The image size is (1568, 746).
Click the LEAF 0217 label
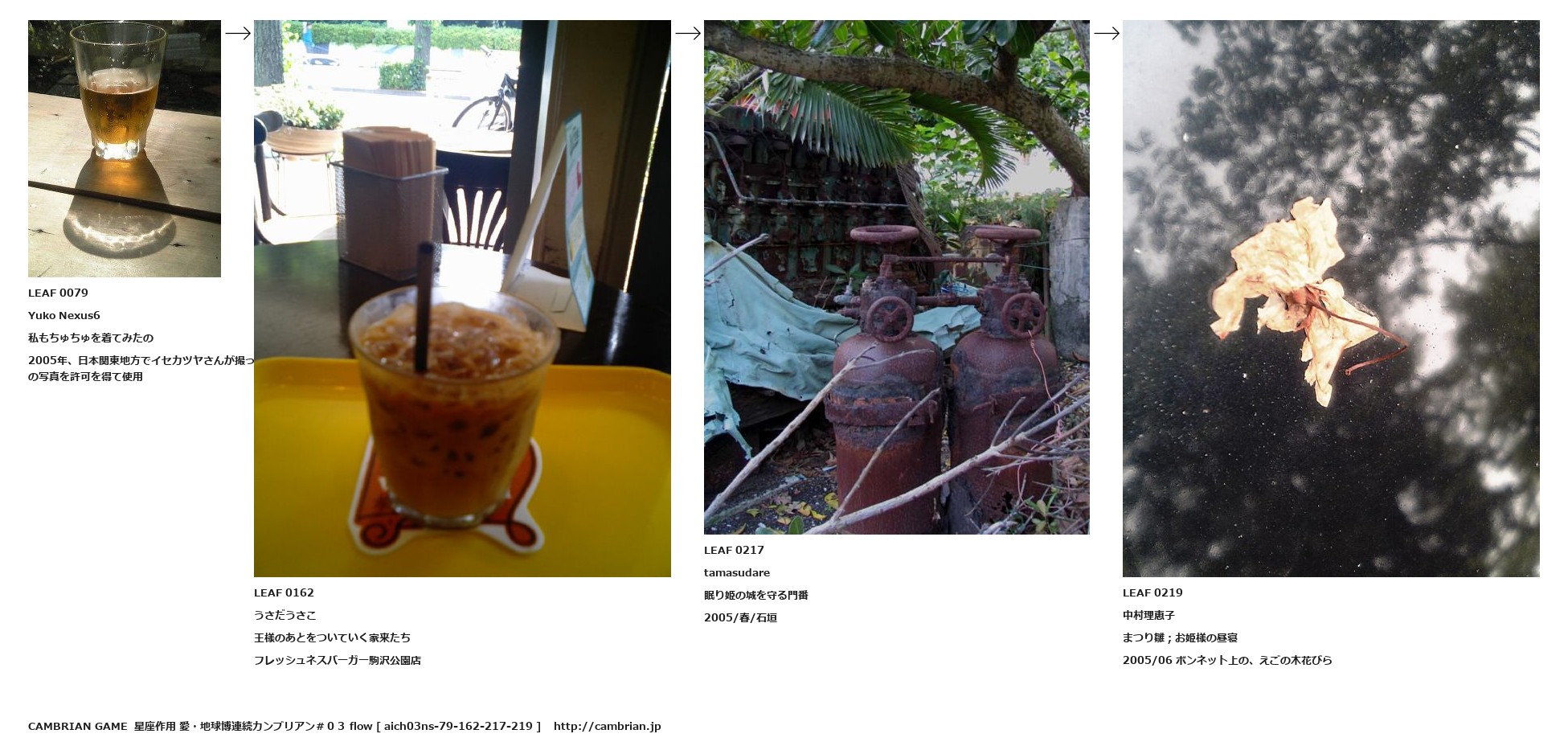click(x=734, y=551)
